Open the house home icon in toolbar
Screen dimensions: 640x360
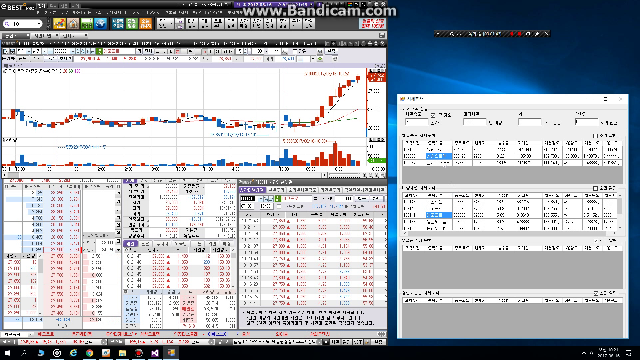73,24
